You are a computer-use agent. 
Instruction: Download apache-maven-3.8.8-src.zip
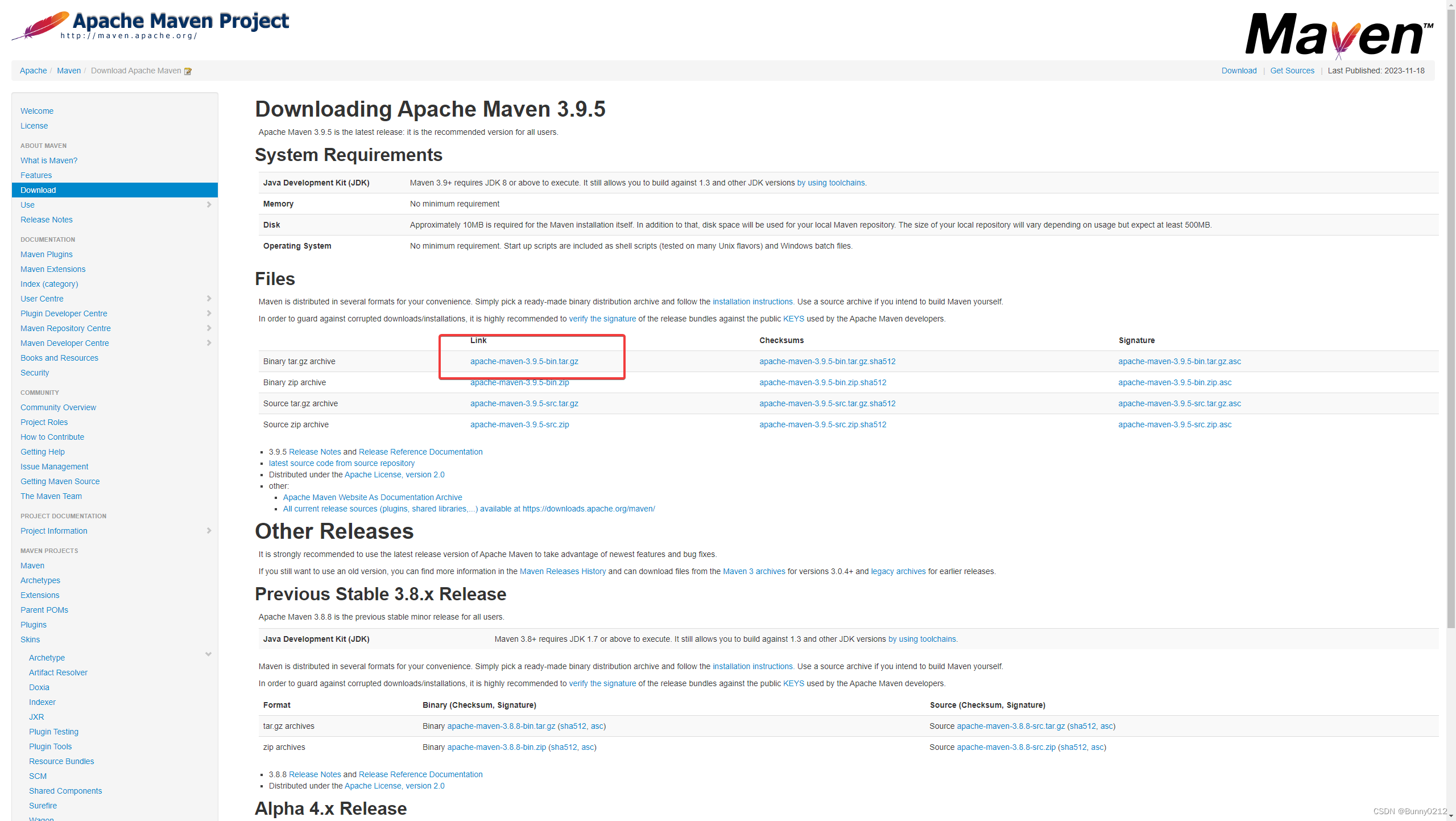(1006, 747)
